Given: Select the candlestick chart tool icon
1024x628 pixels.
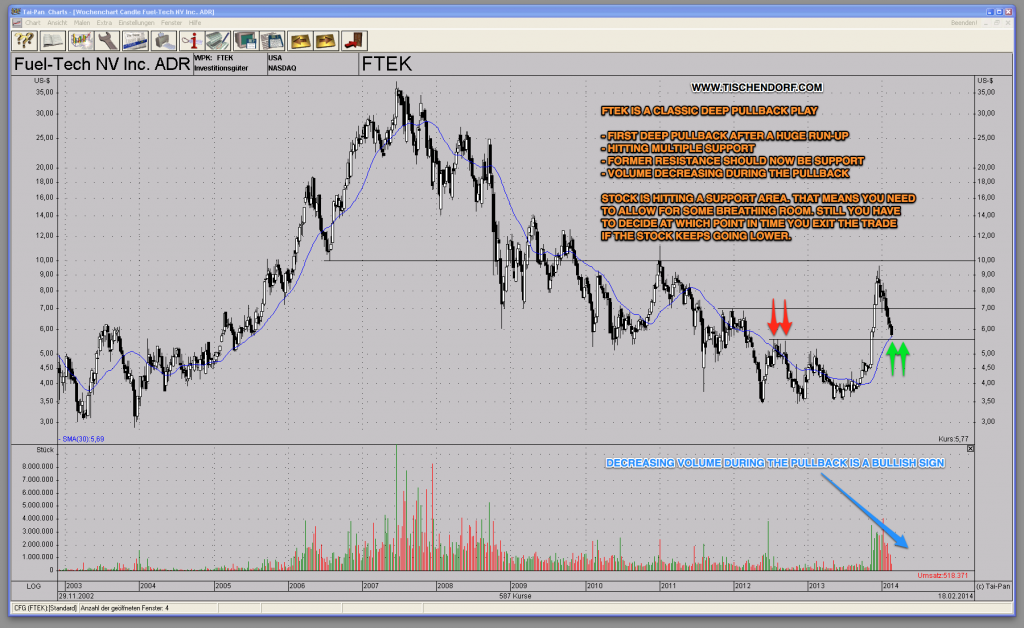Looking at the screenshot, I should (79, 40).
